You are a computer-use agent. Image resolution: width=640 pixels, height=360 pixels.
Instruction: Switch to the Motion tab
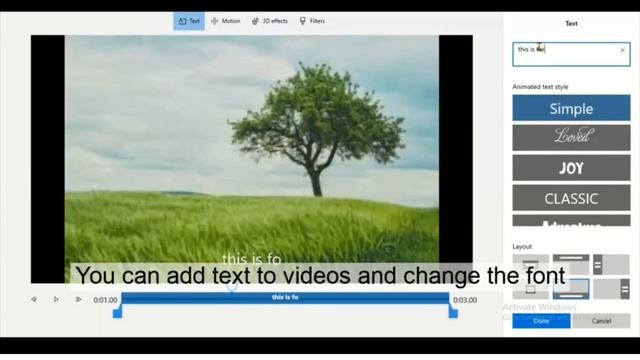[x=226, y=21]
